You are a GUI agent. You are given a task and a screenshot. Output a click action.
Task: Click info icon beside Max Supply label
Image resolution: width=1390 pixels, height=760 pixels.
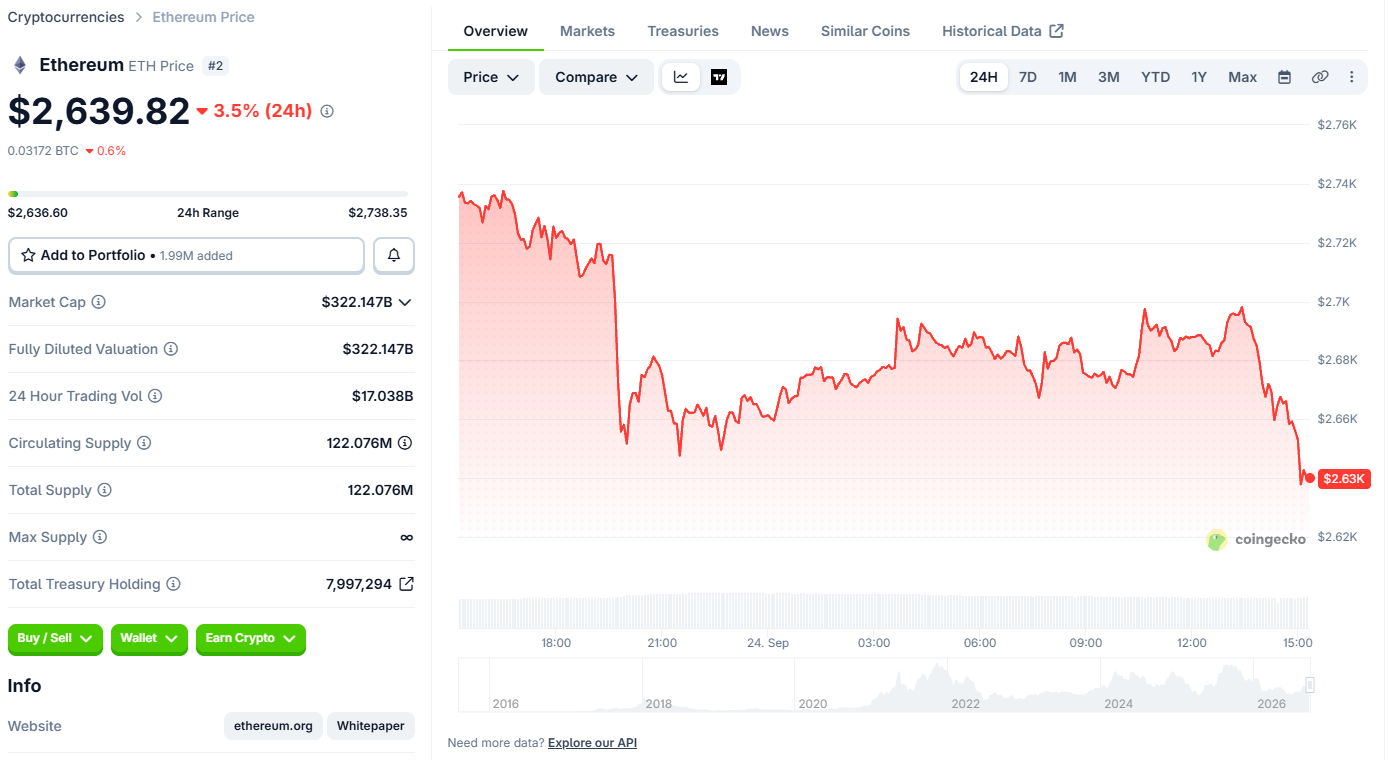pos(100,537)
